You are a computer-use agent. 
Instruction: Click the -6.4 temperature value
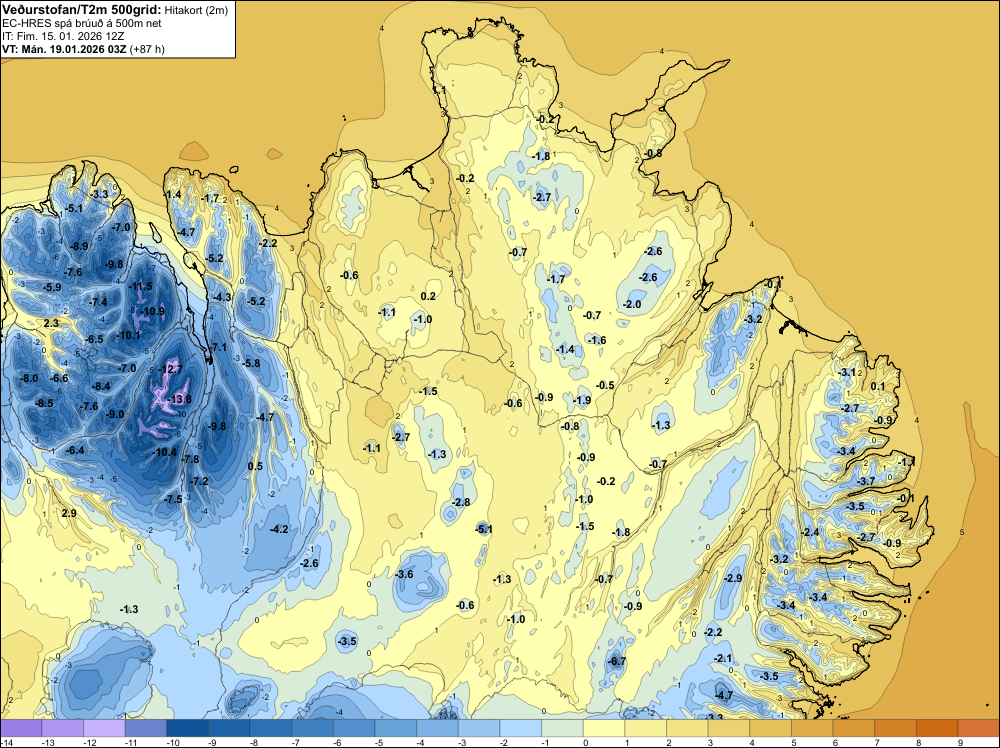[x=75, y=450]
